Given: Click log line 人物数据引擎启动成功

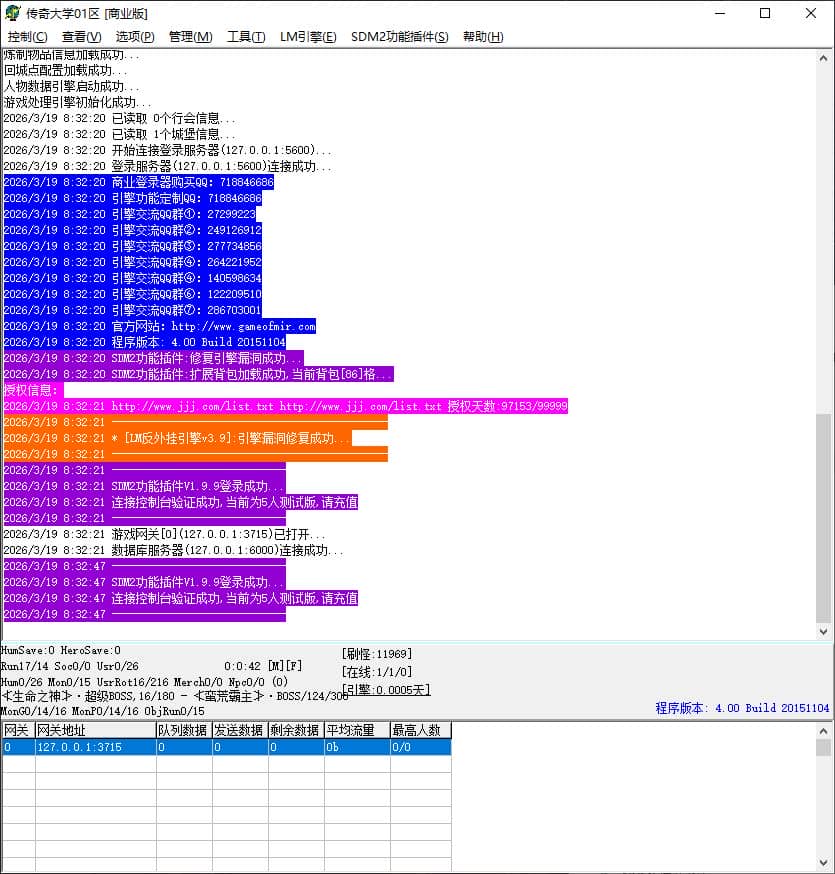Looking at the screenshot, I should pyautogui.click(x=71, y=86).
